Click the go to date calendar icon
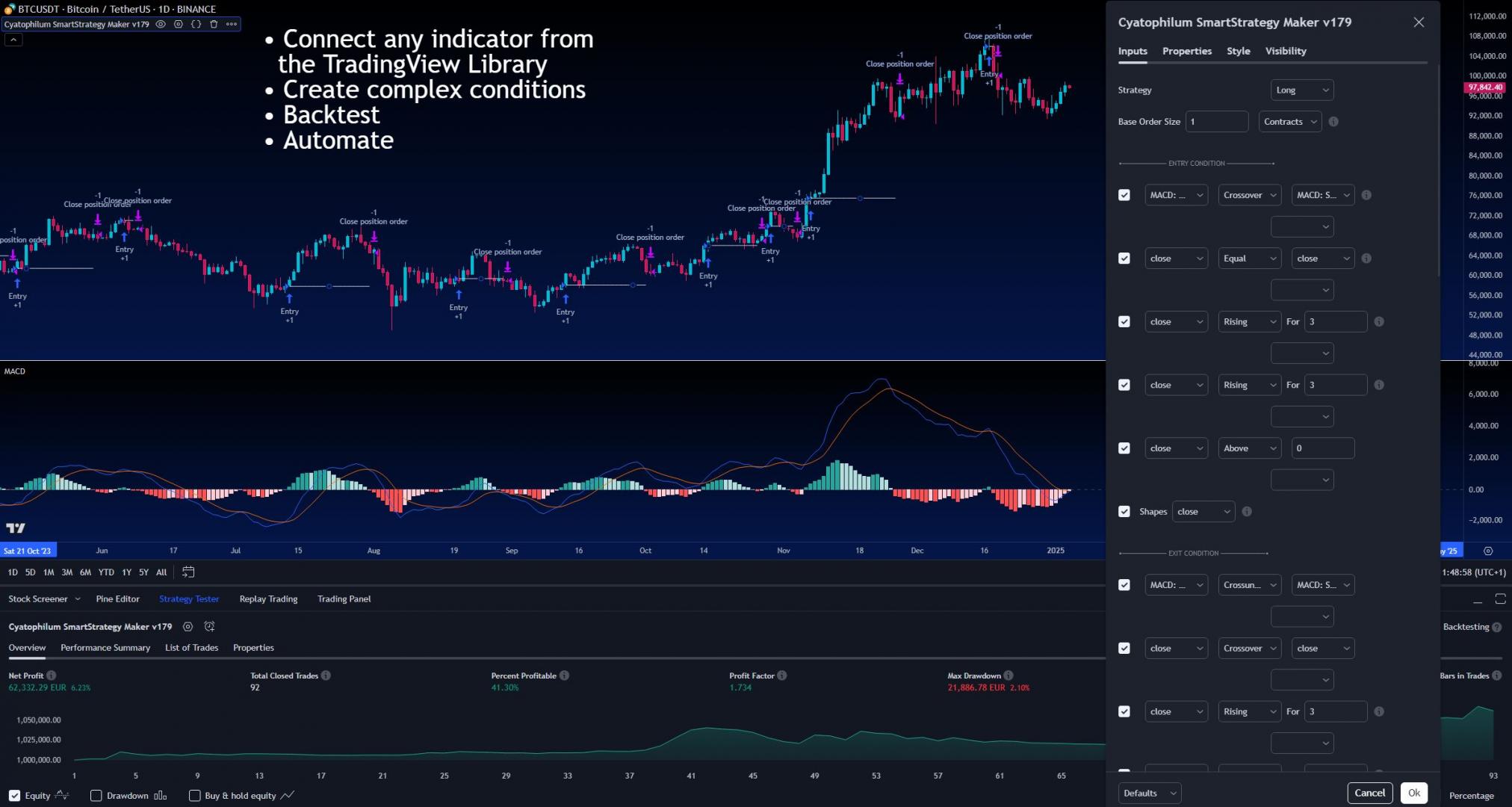This screenshot has height=807, width=1512. point(188,572)
